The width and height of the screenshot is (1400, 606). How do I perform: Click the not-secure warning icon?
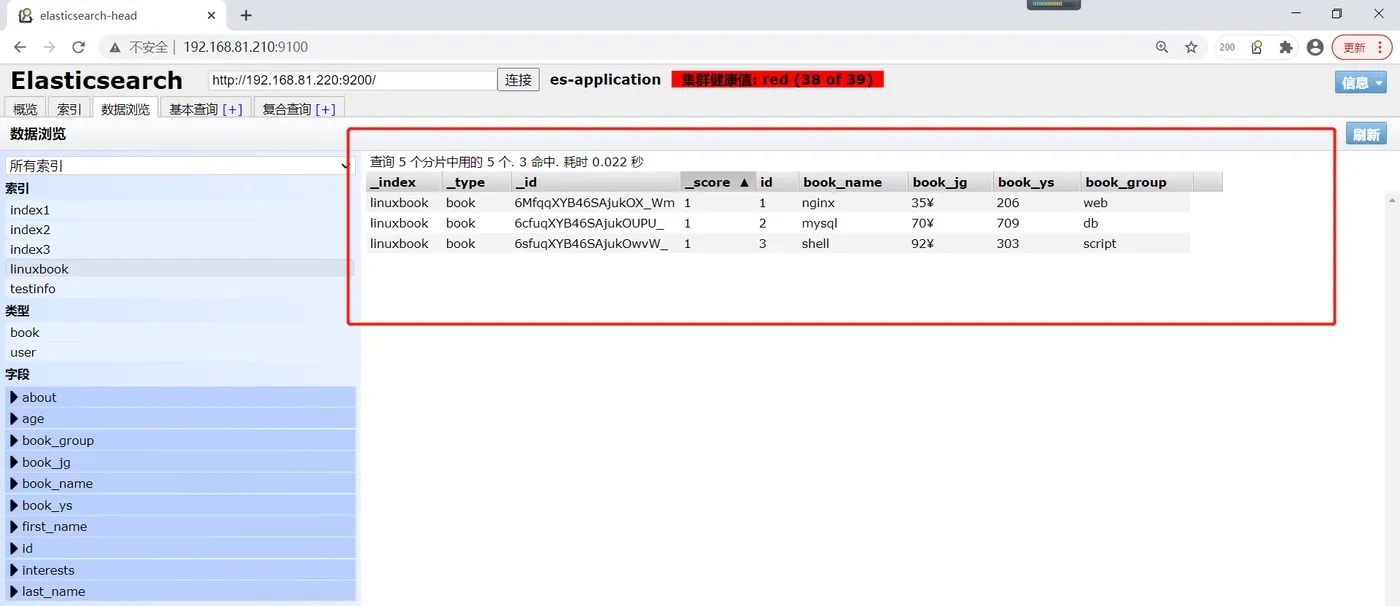[115, 47]
